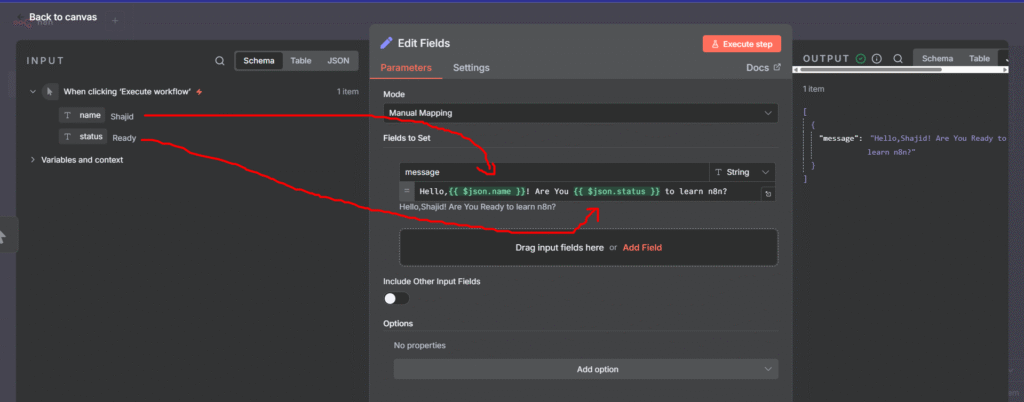Viewport: 1024px width, 402px height.
Task: Click the expression menu icon in message value
Action: point(767,193)
